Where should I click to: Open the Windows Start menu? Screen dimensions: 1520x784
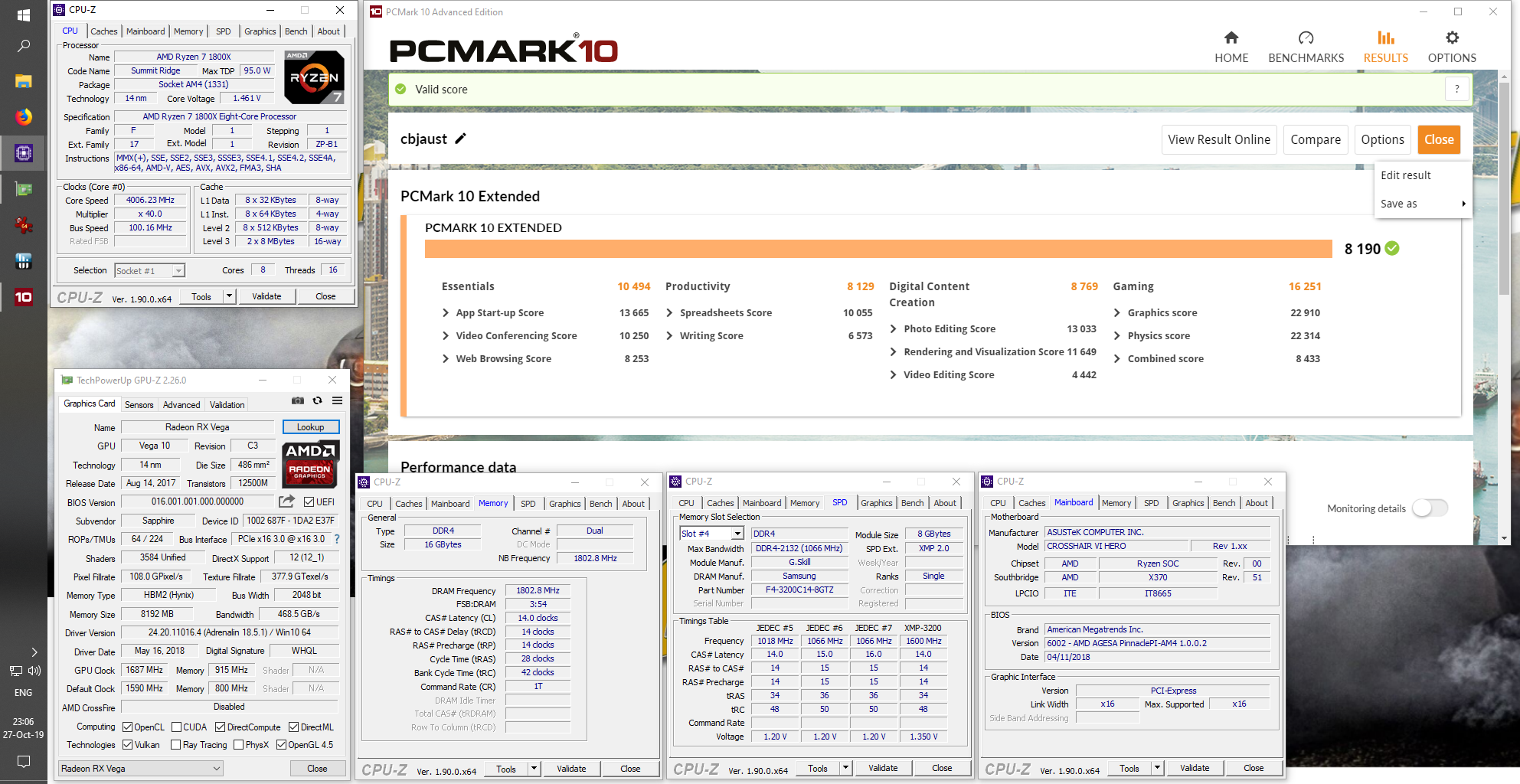click(x=23, y=15)
